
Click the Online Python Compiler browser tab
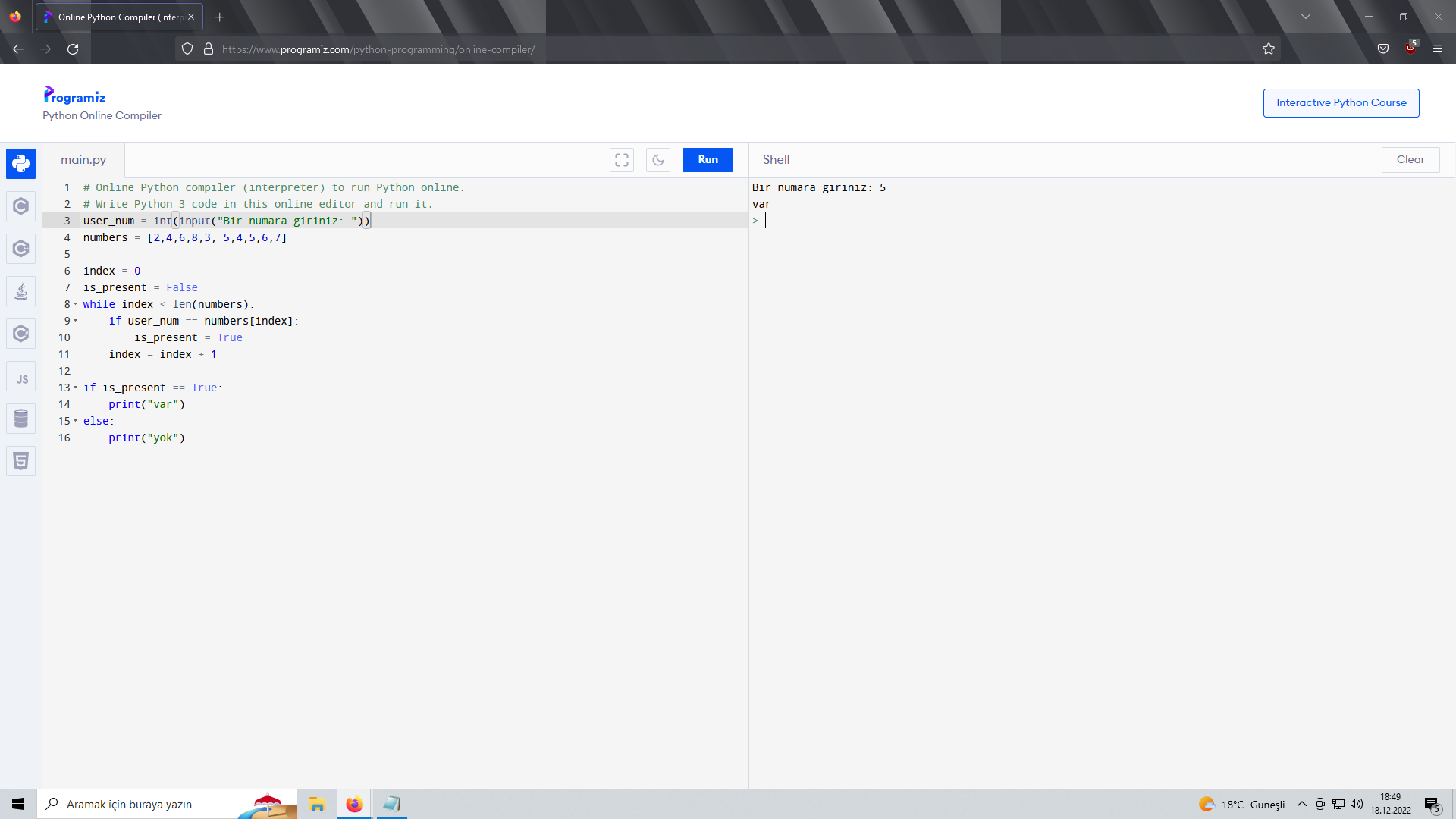click(x=119, y=17)
